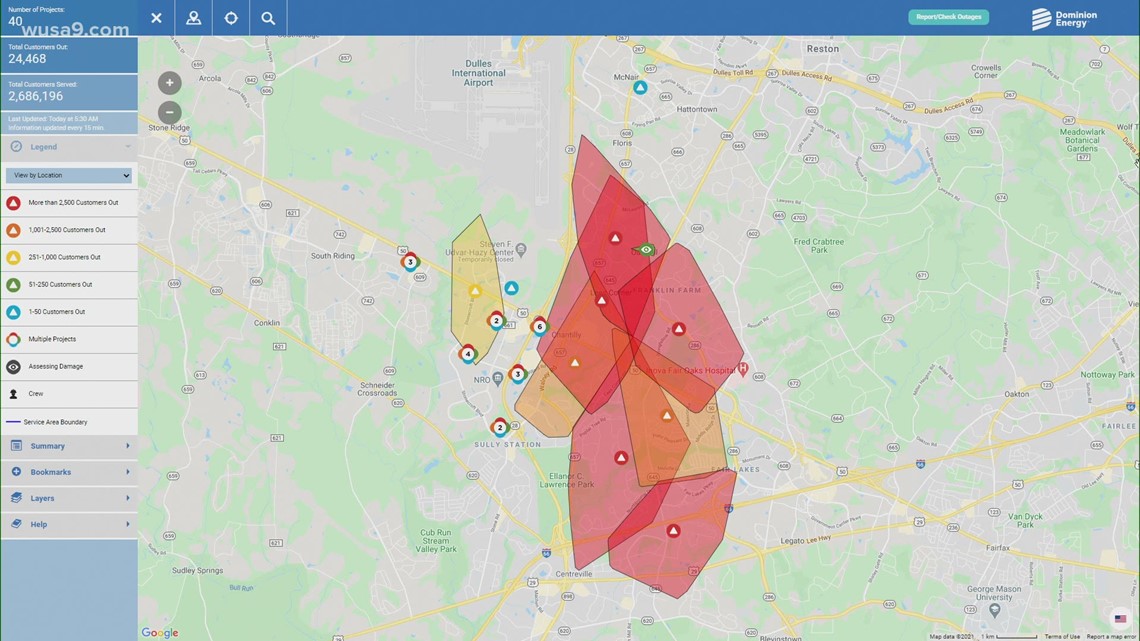The image size is (1140, 641).
Task: Collapse the Legend panel
Action: [x=127, y=146]
